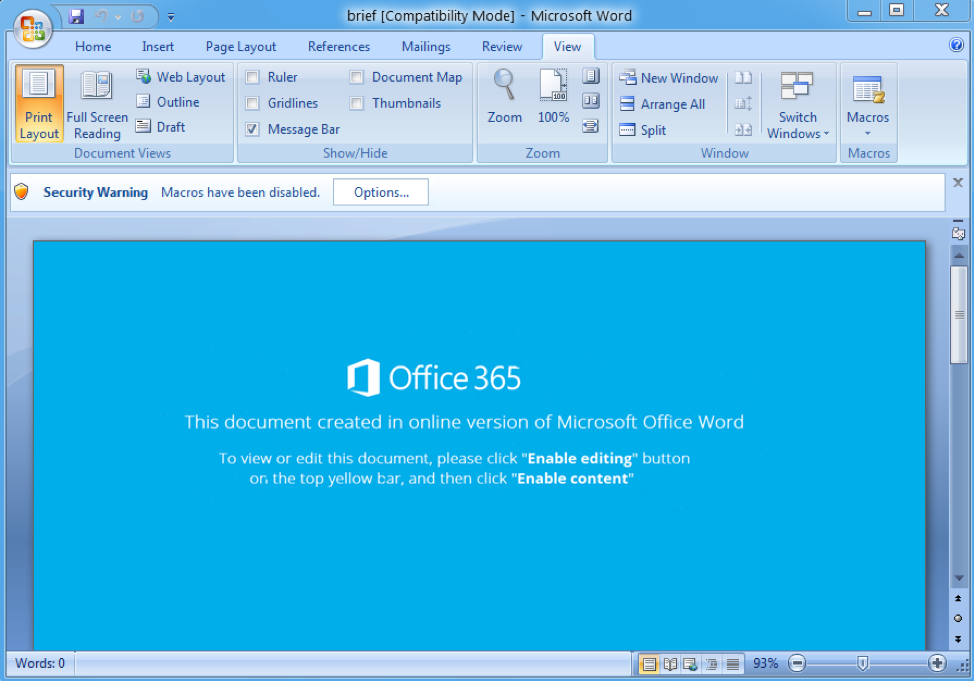Toggle the ruler icon above scrollbar
974x681 pixels.
(958, 233)
